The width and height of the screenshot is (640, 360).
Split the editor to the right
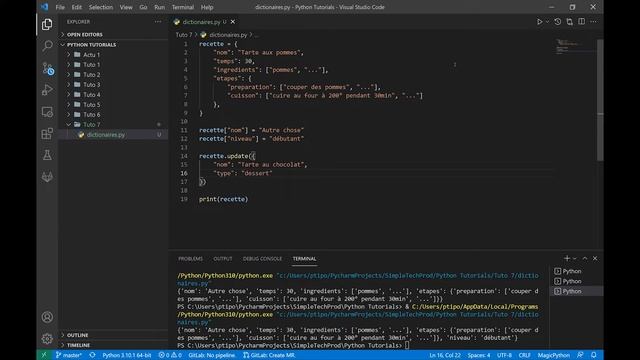(x=581, y=22)
